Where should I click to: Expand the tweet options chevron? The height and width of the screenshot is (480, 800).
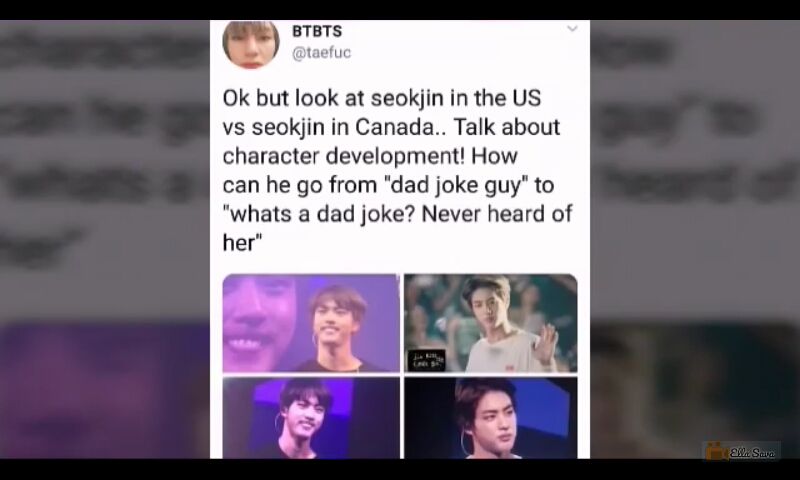pyautogui.click(x=572, y=29)
